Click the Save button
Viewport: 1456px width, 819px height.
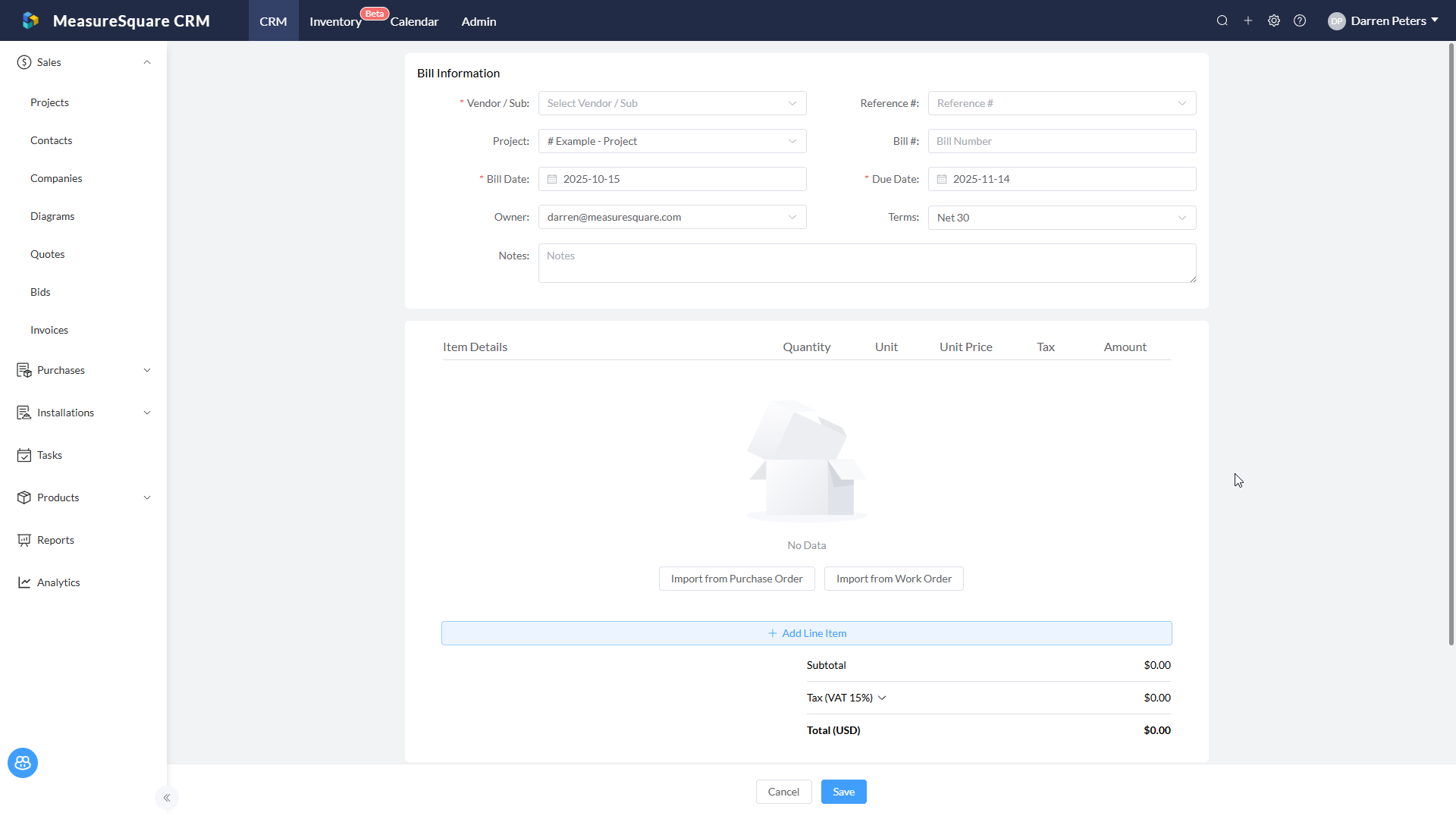click(843, 792)
